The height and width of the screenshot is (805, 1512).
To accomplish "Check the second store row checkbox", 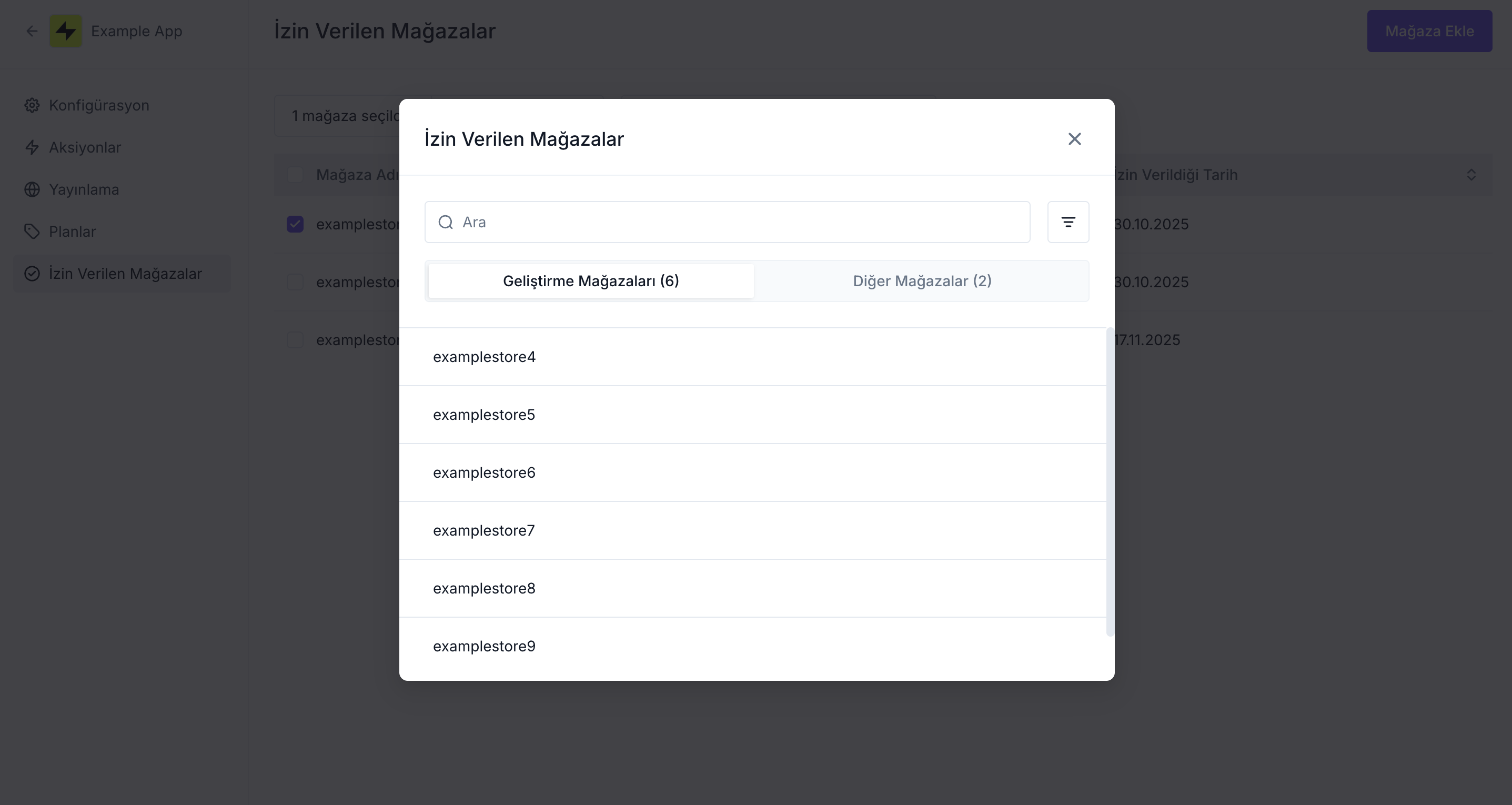I will [295, 282].
